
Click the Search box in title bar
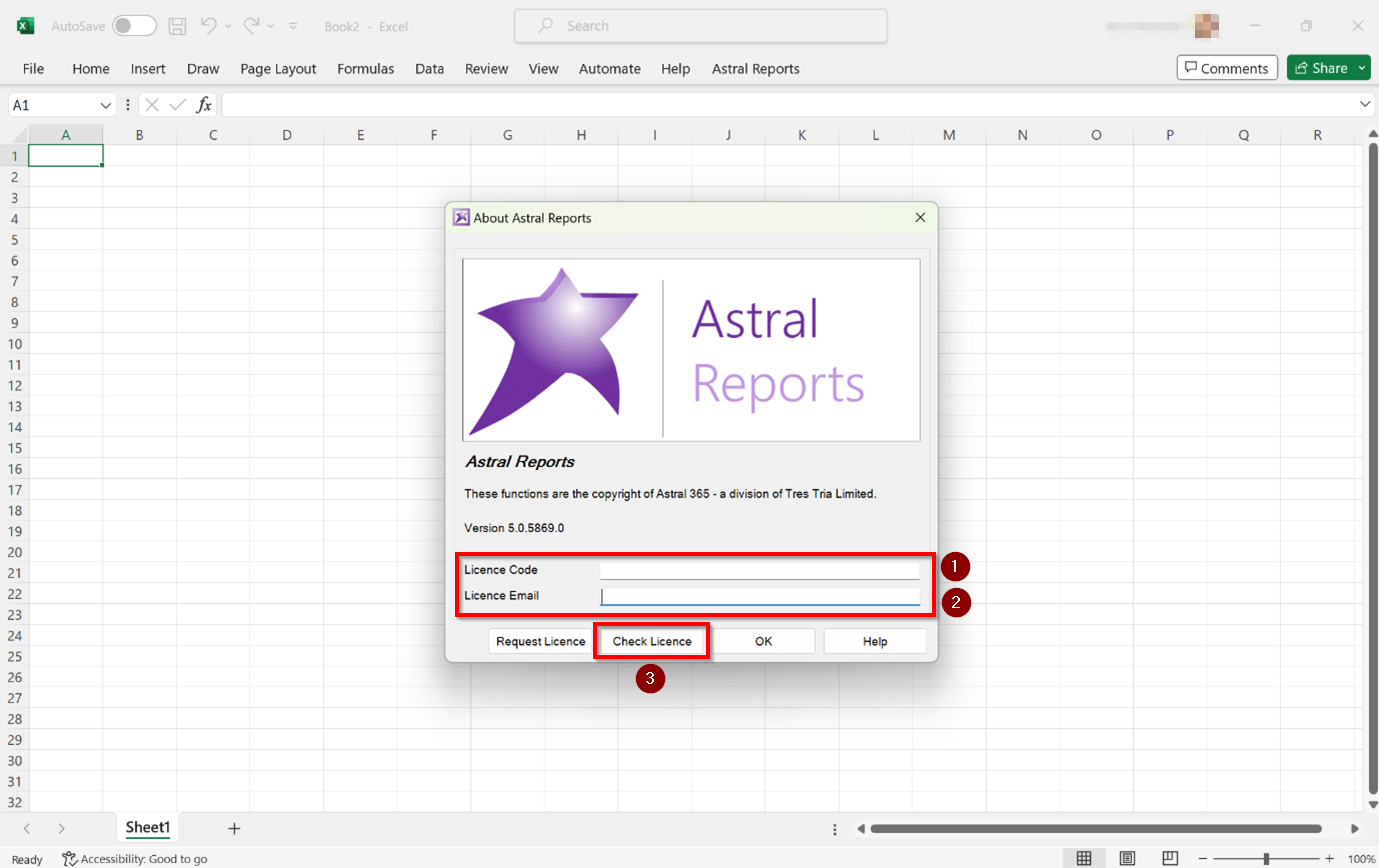(x=701, y=26)
